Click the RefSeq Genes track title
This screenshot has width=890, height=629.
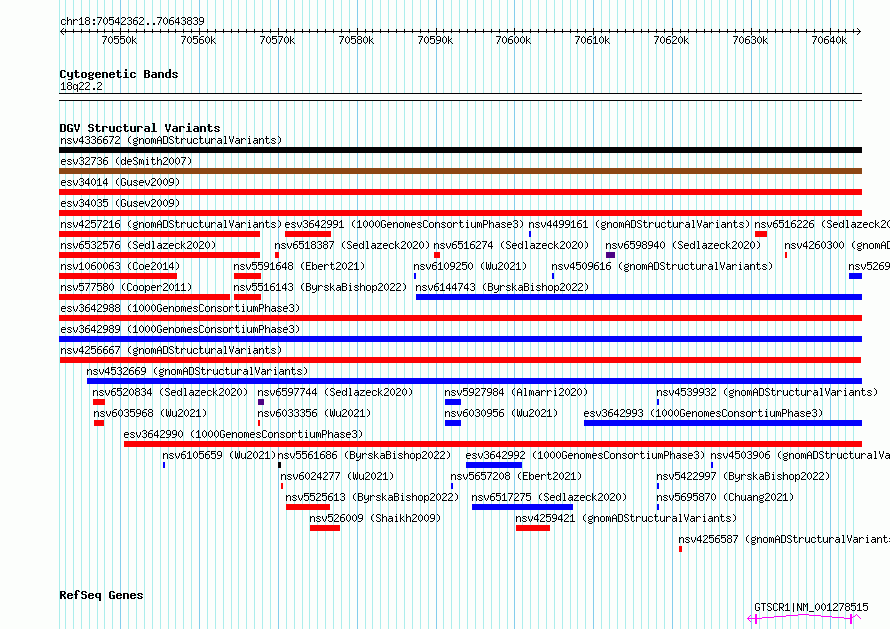click(101, 596)
